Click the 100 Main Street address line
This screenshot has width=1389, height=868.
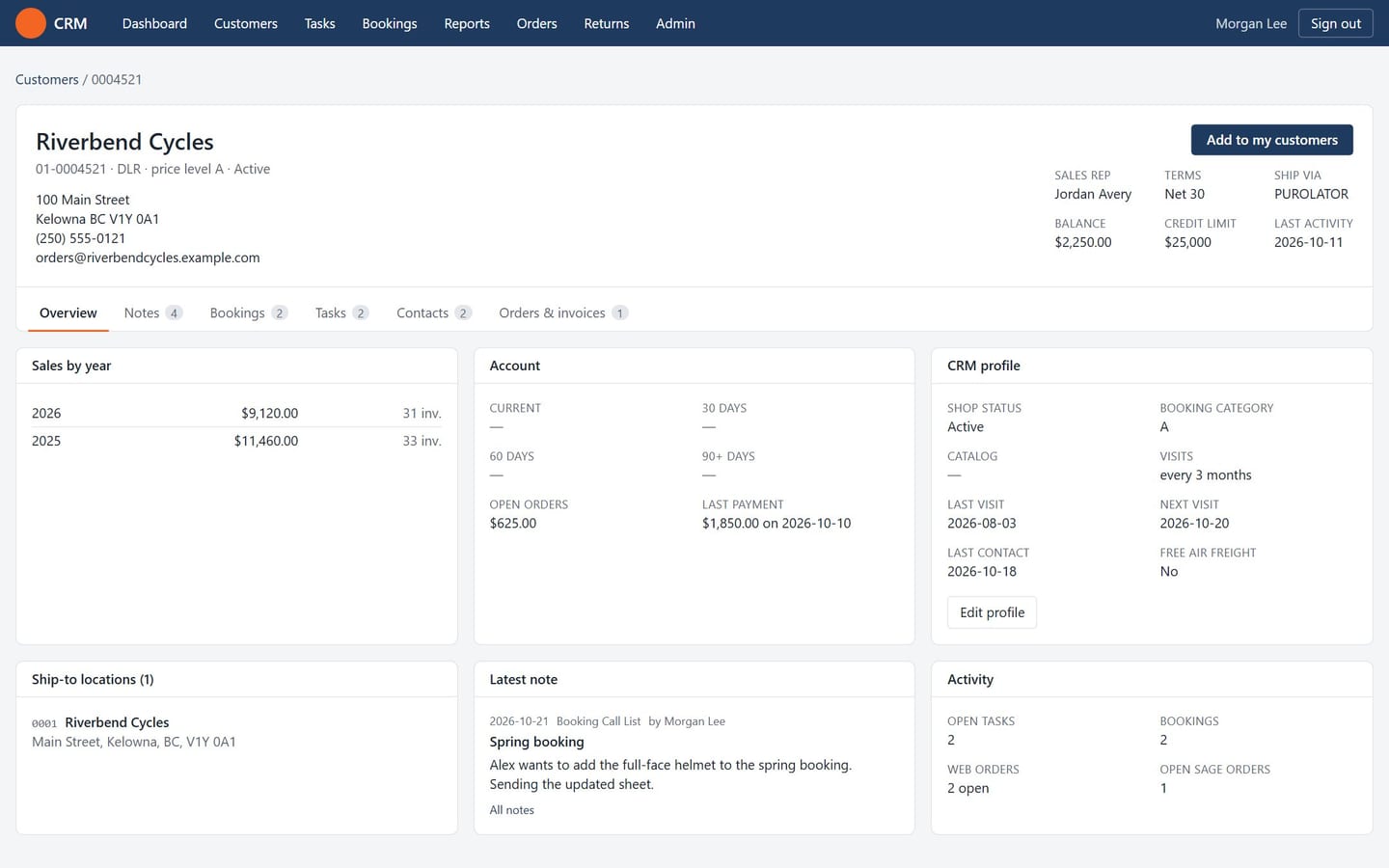pos(83,200)
